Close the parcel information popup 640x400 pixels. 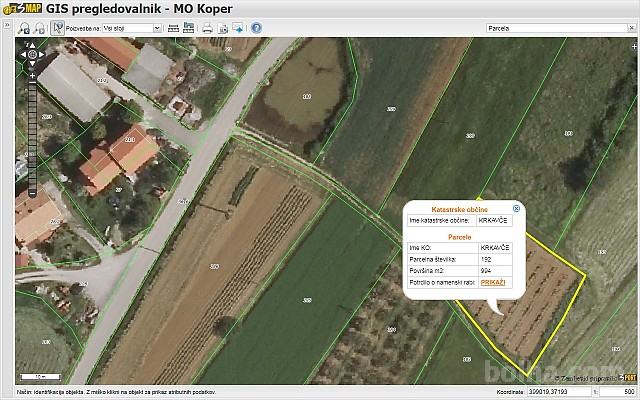click(x=516, y=208)
